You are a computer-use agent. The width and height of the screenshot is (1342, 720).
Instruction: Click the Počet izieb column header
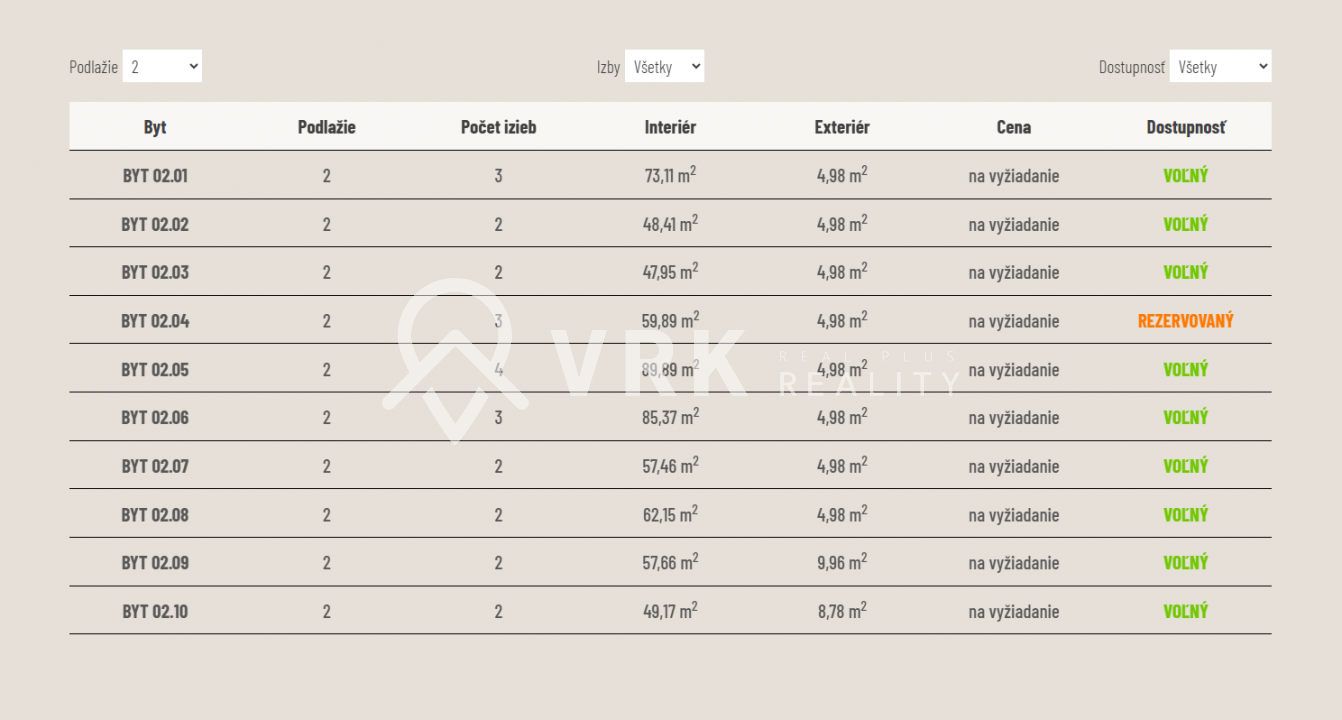pos(498,127)
